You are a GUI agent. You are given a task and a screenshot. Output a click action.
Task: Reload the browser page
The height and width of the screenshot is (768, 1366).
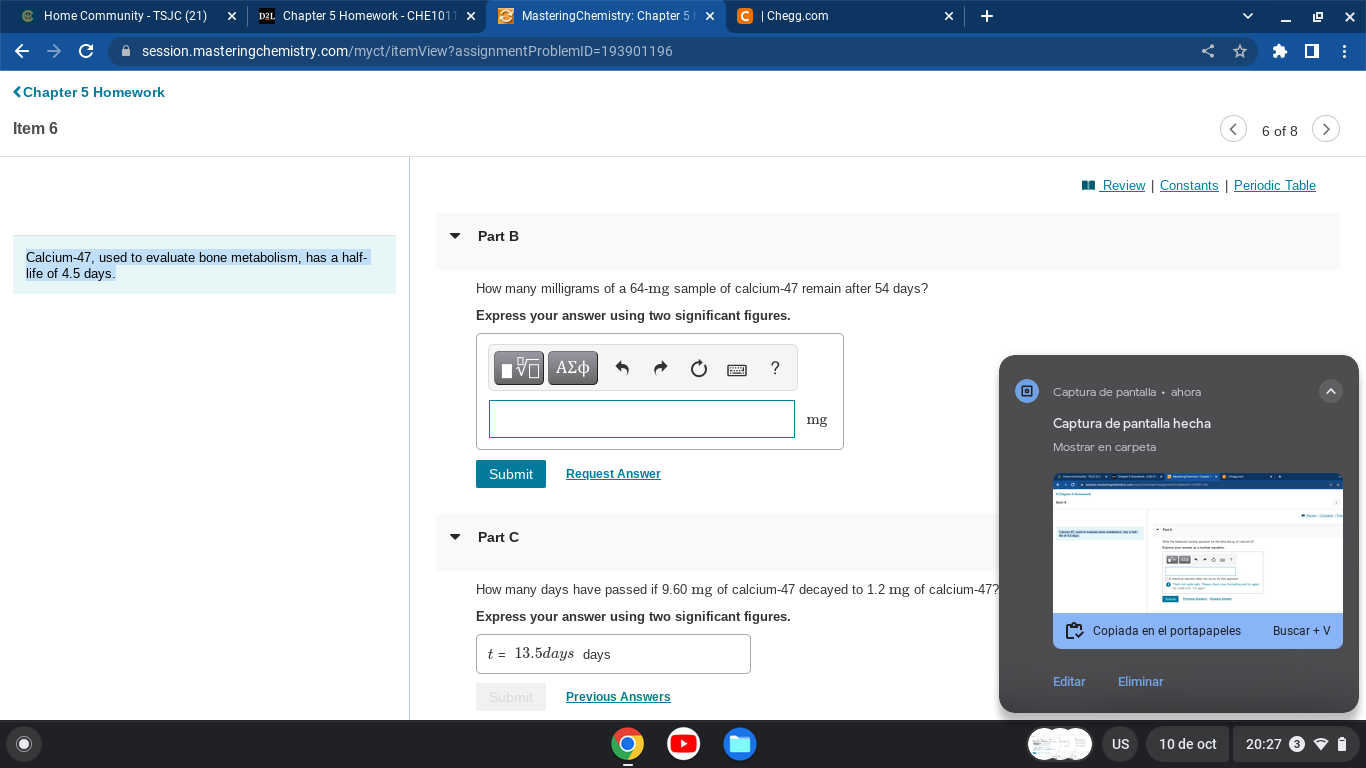[x=86, y=51]
